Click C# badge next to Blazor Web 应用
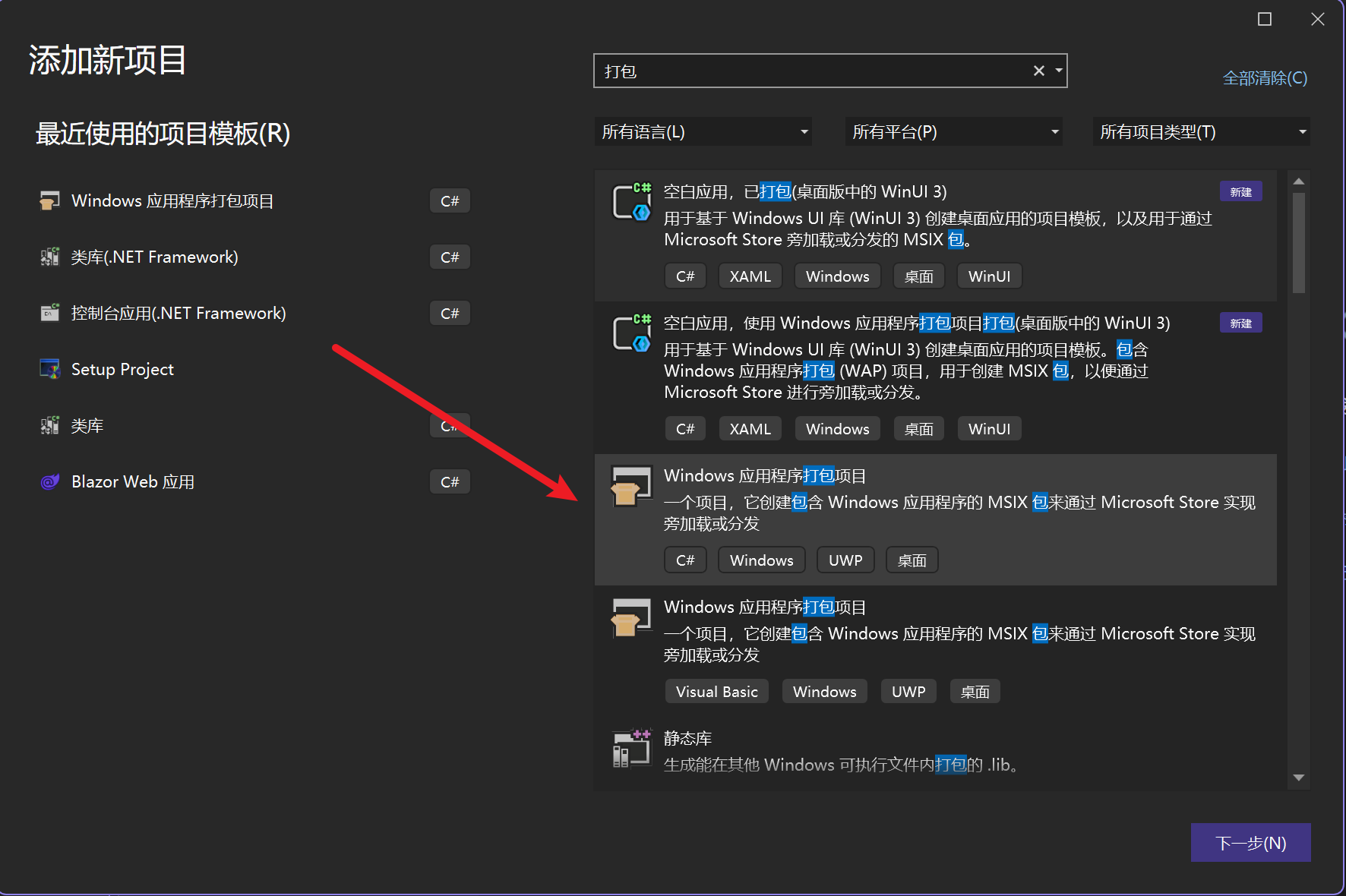This screenshot has width=1346, height=896. (x=450, y=482)
